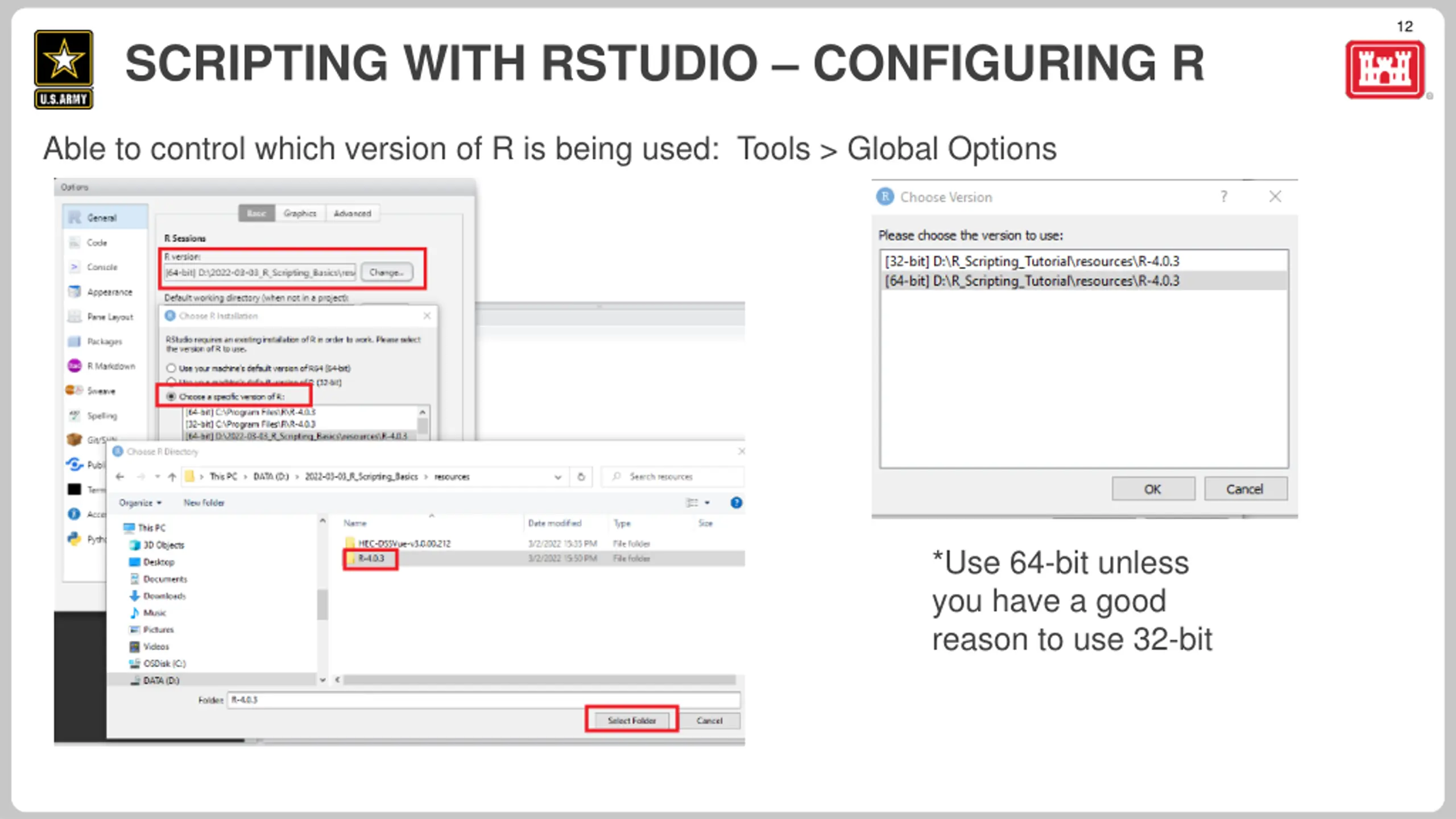Select machine's default 64-bit R radio button
Viewport: 1456px width, 819px height.
(171, 368)
